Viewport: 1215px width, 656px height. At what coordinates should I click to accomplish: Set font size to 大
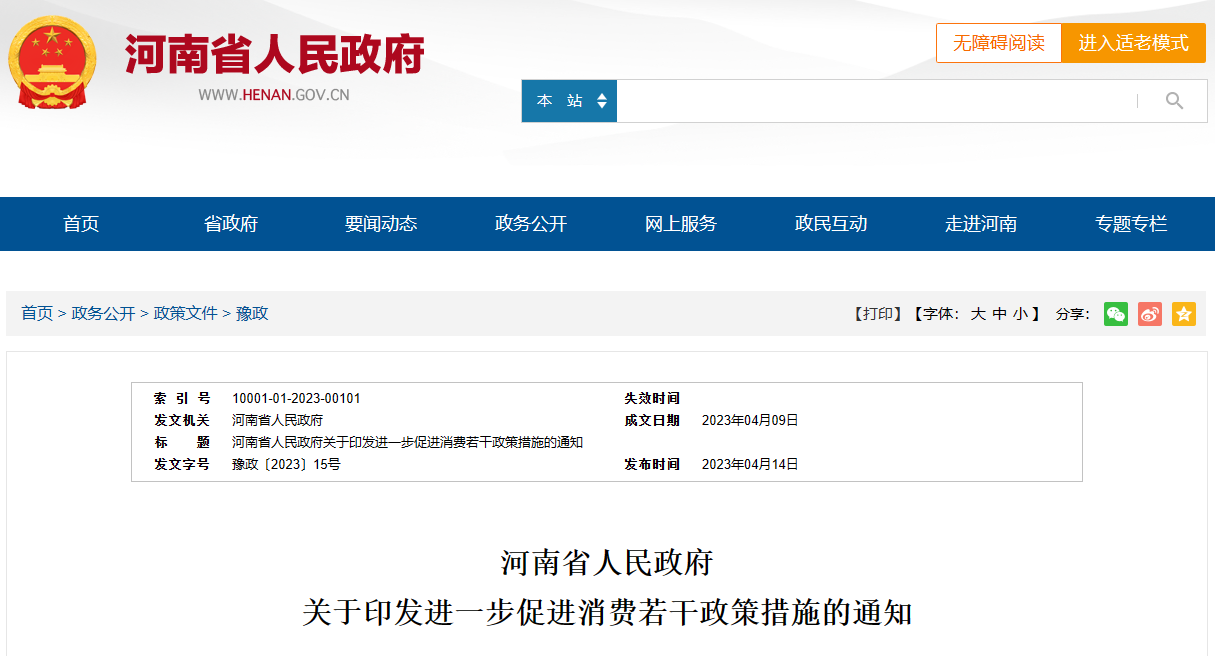pos(978,314)
